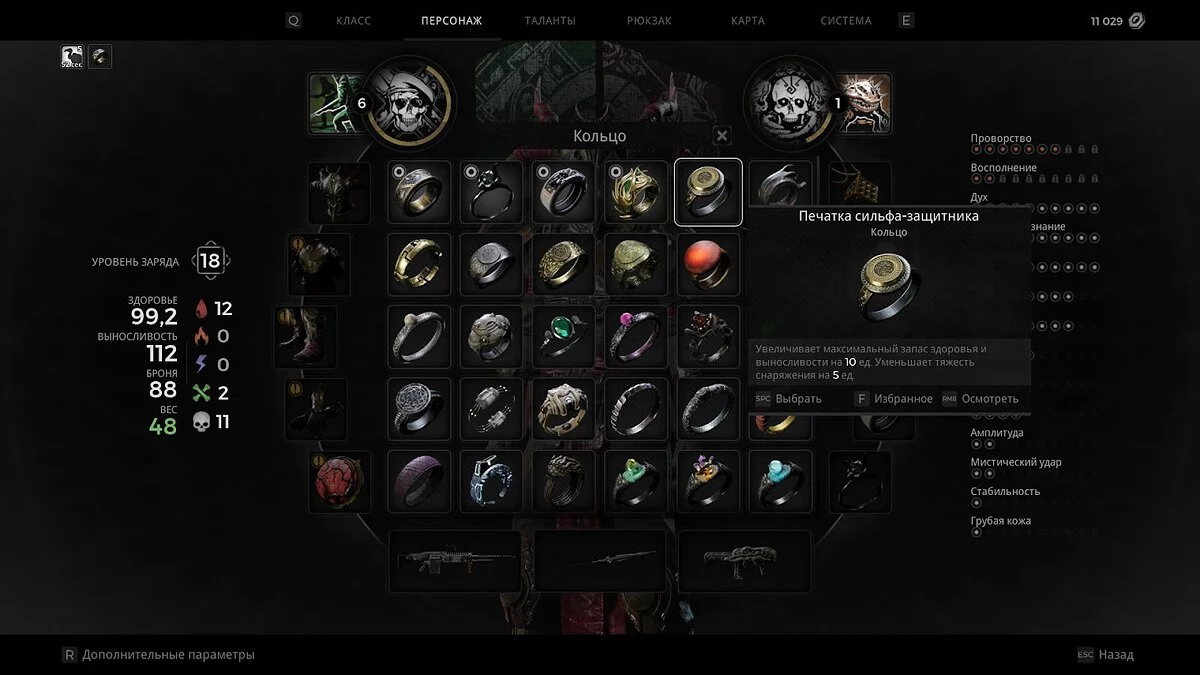Select the highlighted Sylph Guardian signet ring

pyautogui.click(x=708, y=192)
